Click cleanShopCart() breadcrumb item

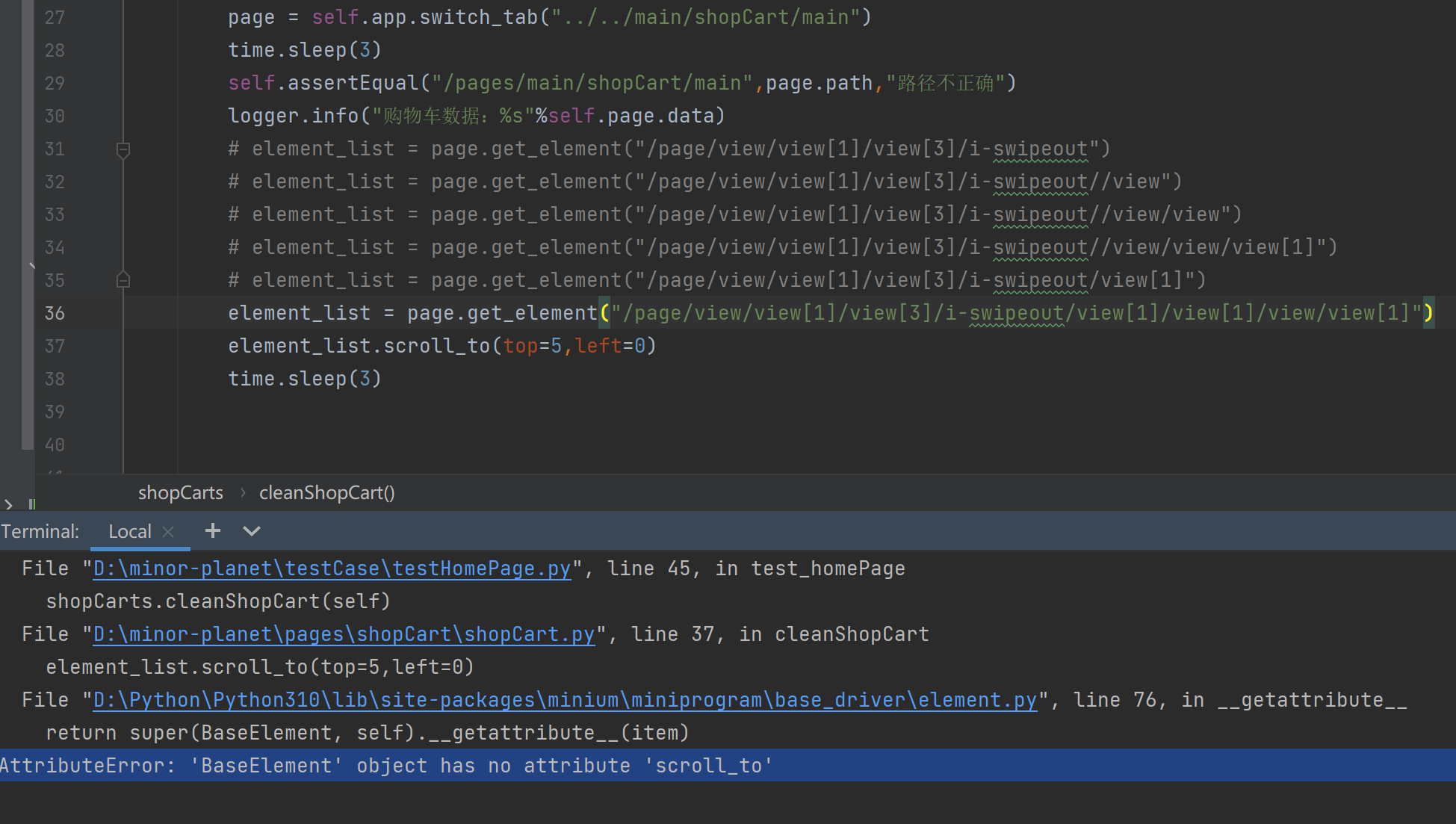[326, 493]
